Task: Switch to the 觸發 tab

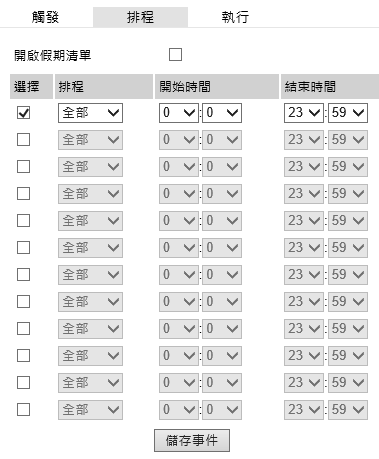Action: click(x=46, y=17)
